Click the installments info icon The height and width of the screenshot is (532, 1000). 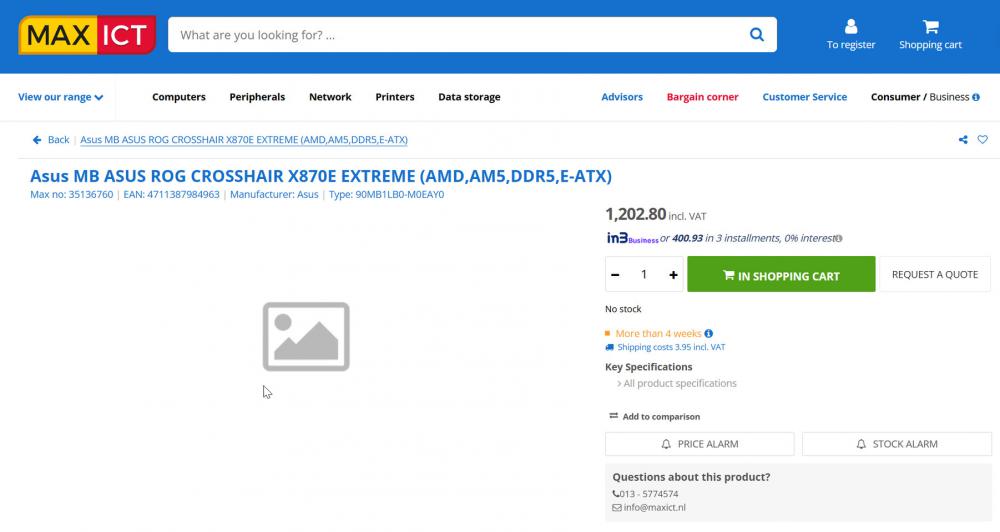coord(839,239)
